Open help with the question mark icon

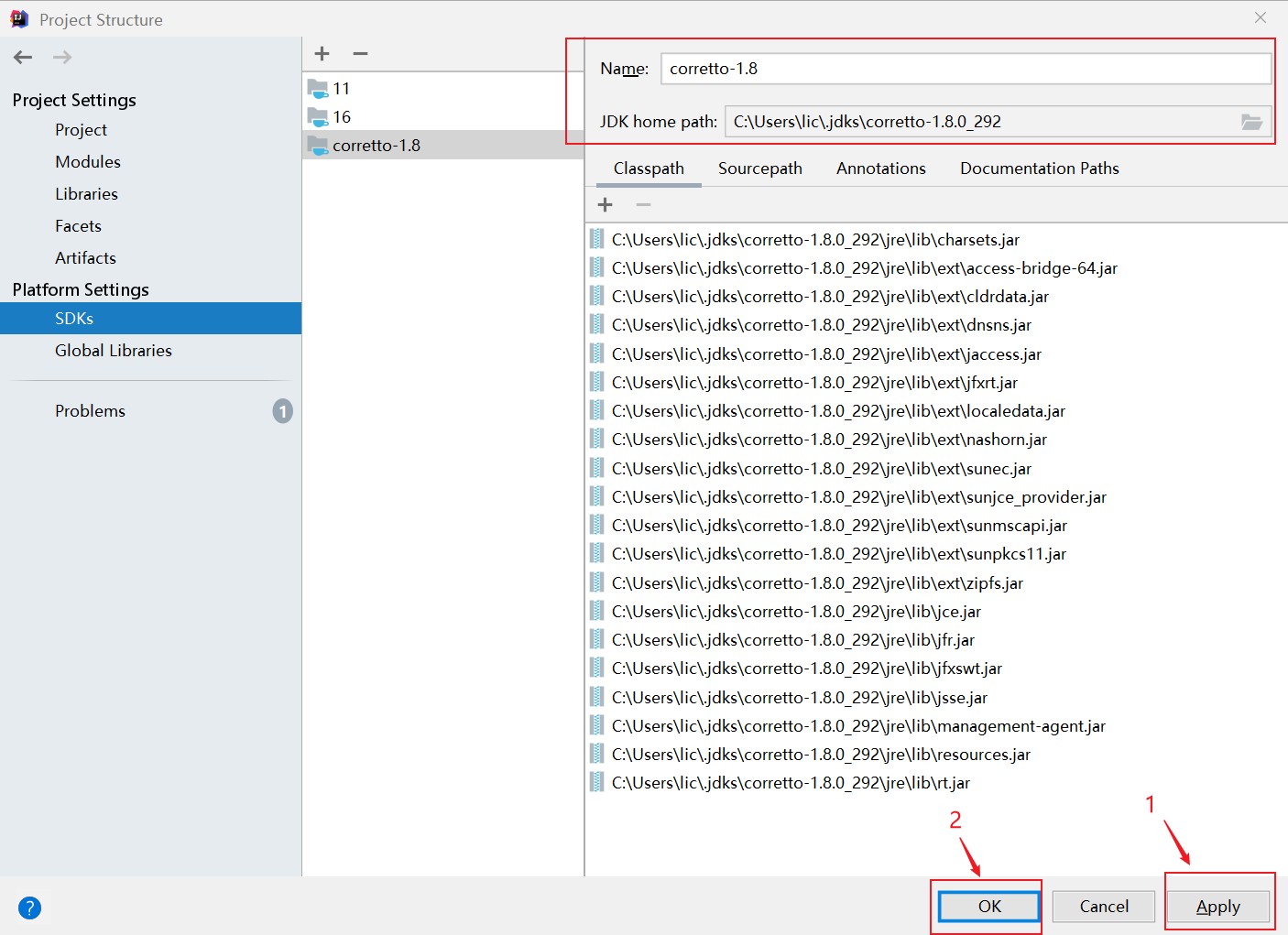click(29, 908)
